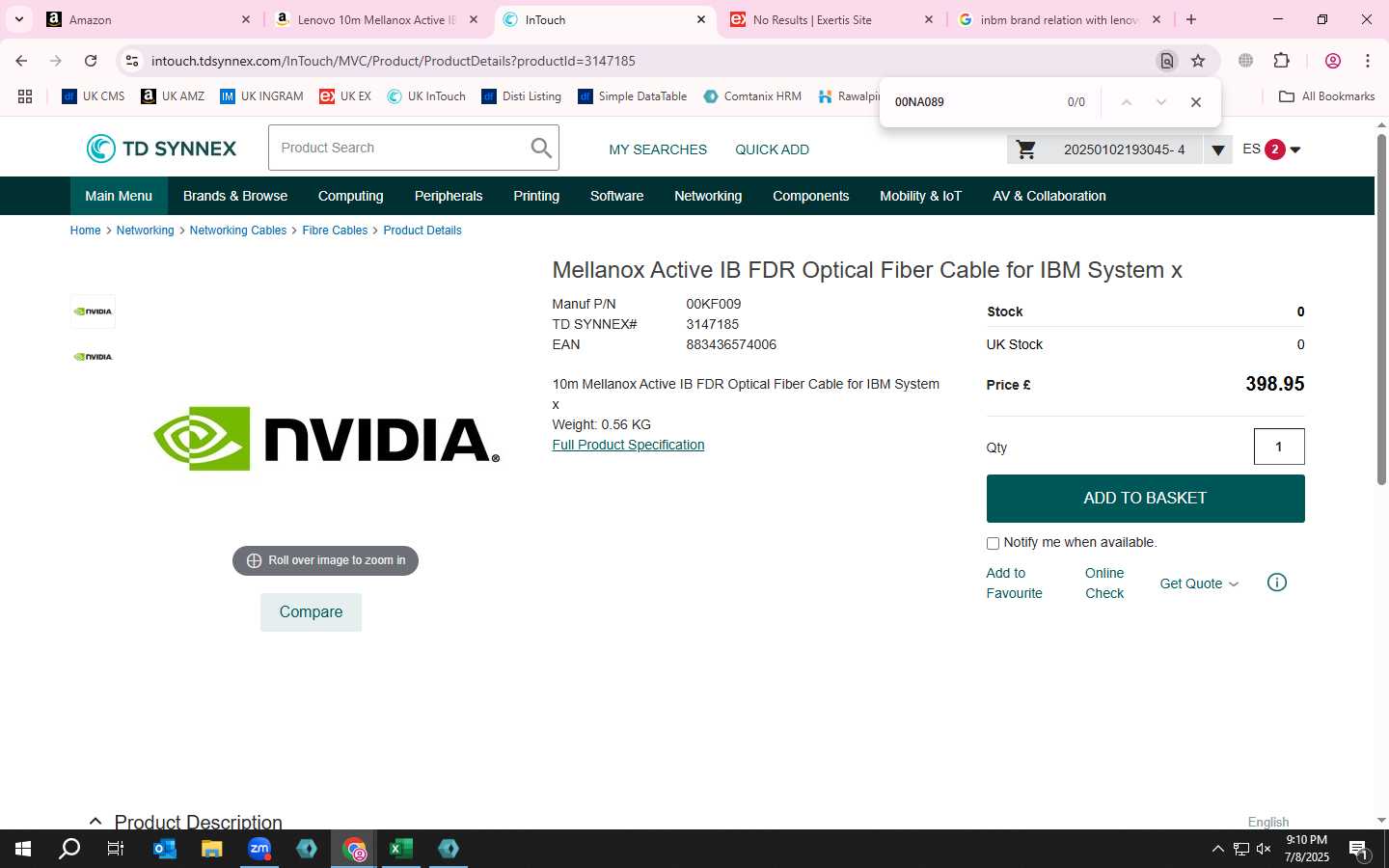Click the info icon beside Get Quote

tap(1276, 583)
